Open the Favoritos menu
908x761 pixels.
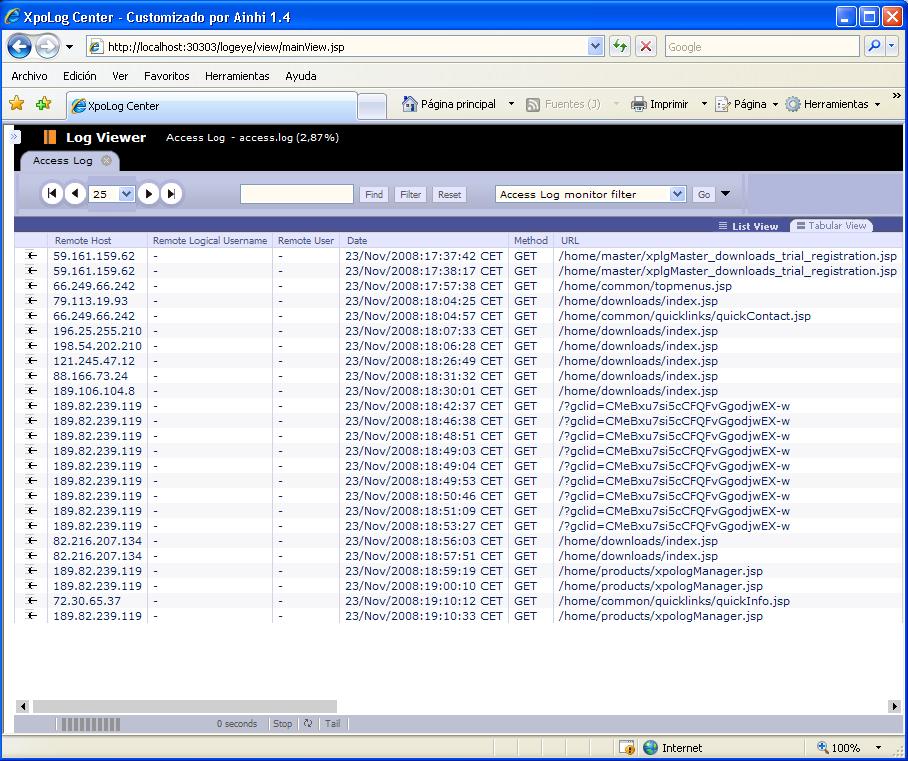click(x=167, y=76)
